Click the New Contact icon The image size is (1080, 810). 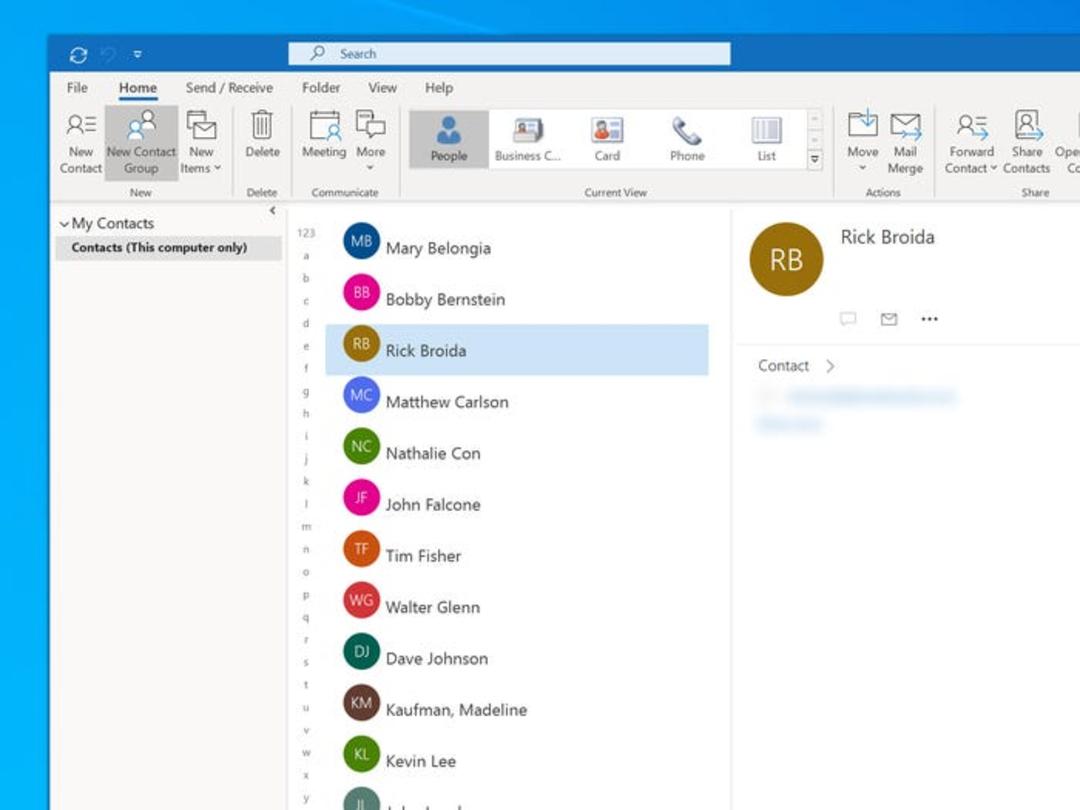tap(81, 125)
